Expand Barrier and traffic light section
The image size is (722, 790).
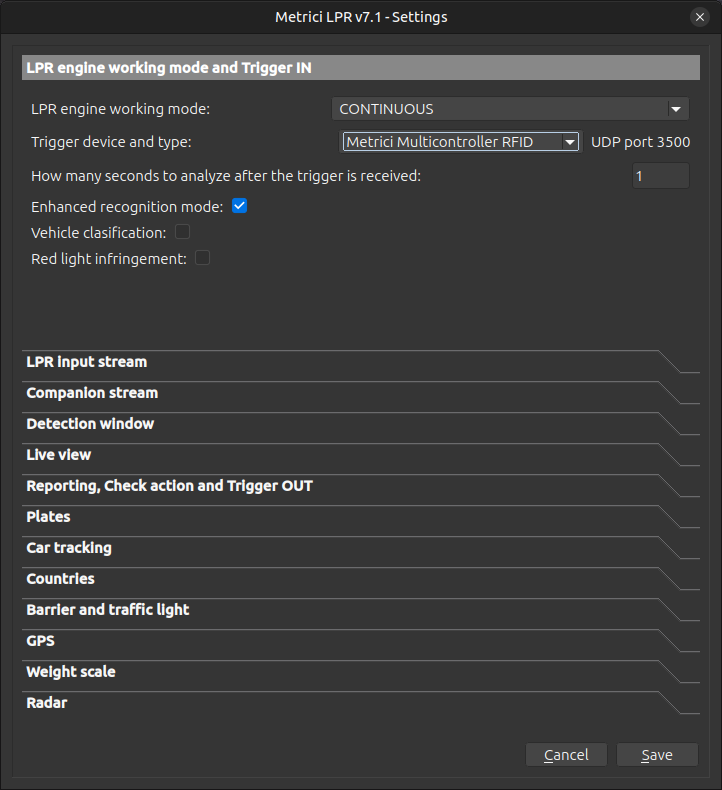361,610
